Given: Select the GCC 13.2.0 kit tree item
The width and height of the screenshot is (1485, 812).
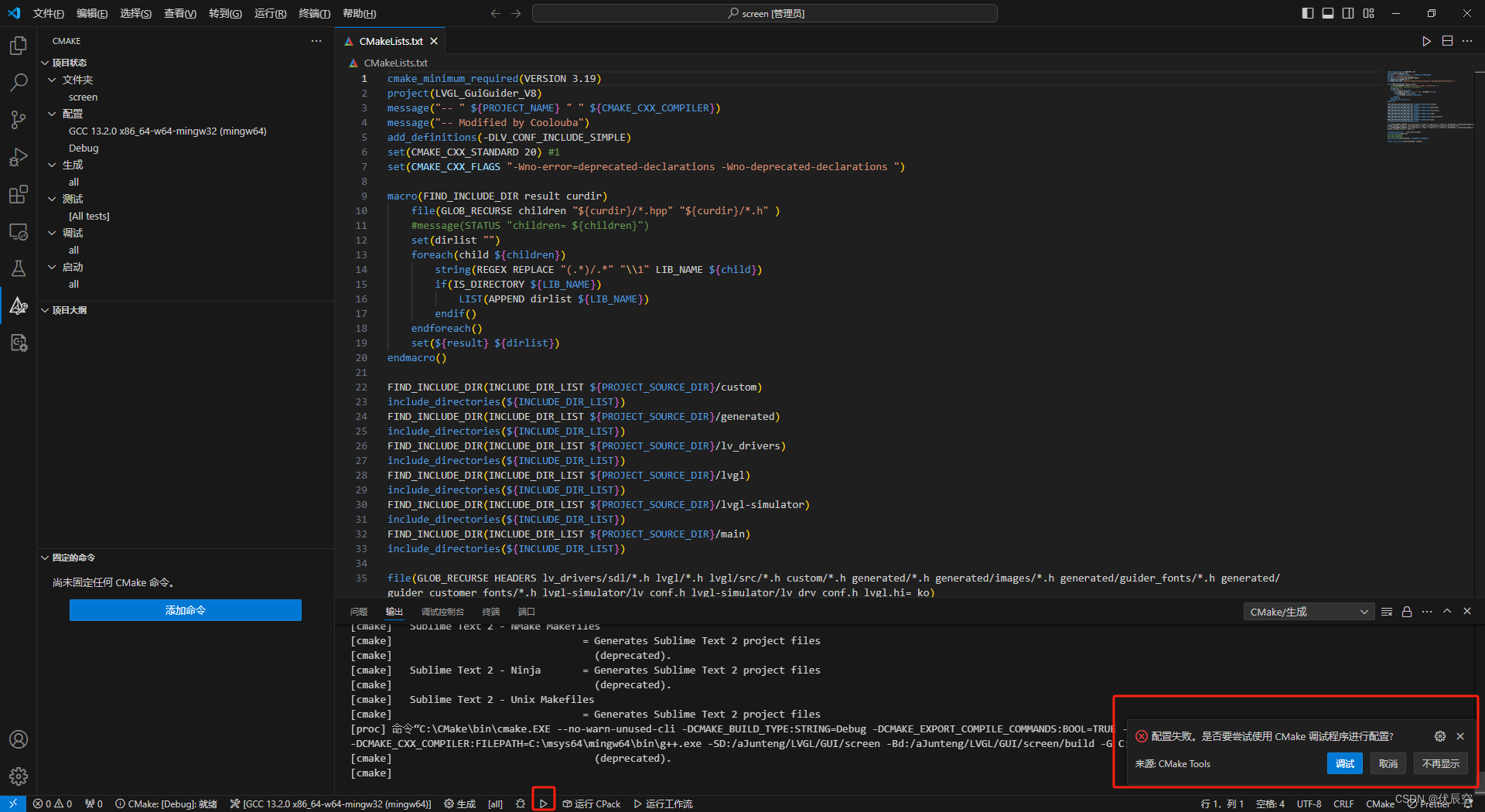Looking at the screenshot, I should pos(168,131).
